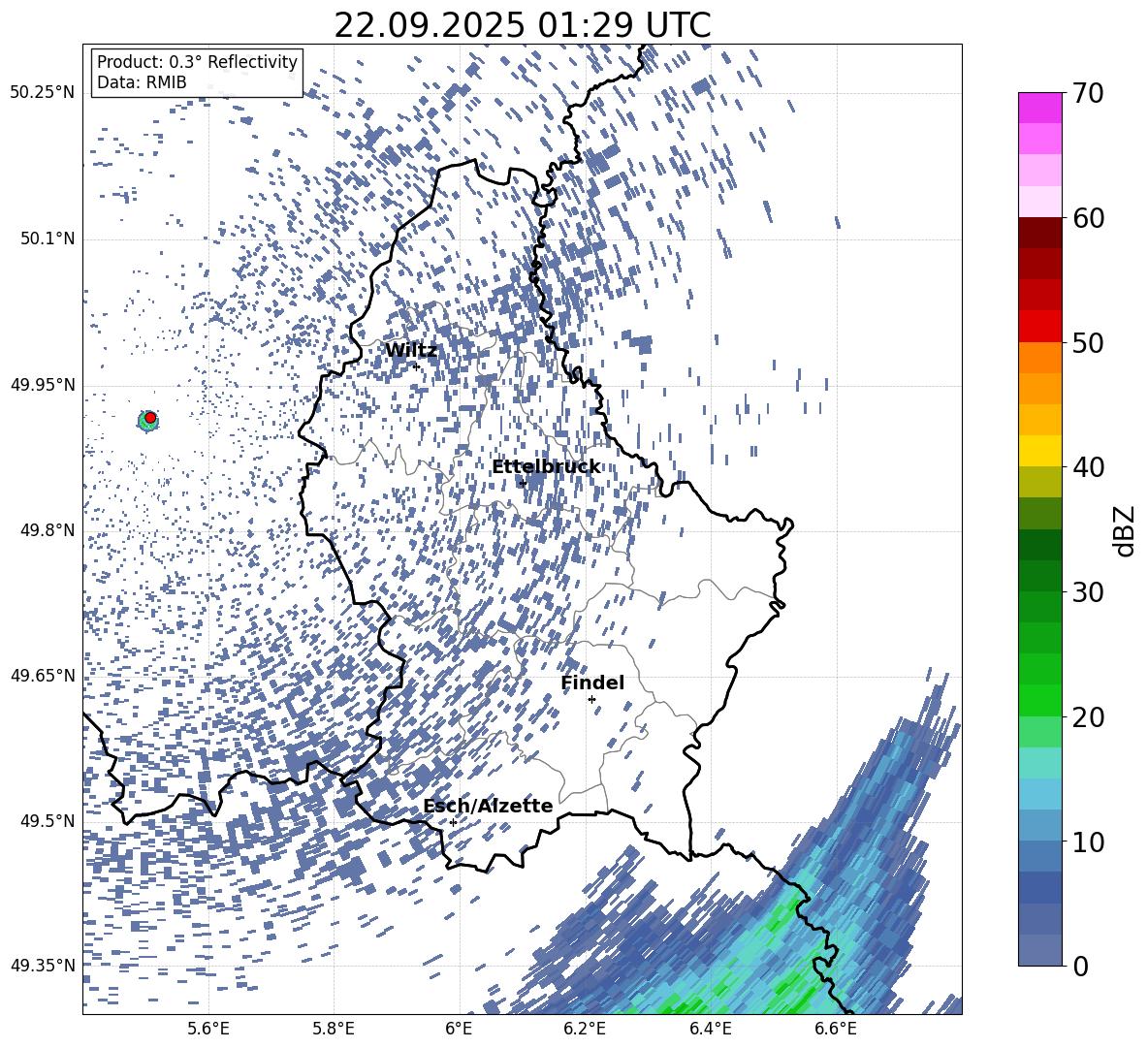Click the yellow 40 dBZ color band
The height and width of the screenshot is (1048, 1148).
(x=1039, y=451)
